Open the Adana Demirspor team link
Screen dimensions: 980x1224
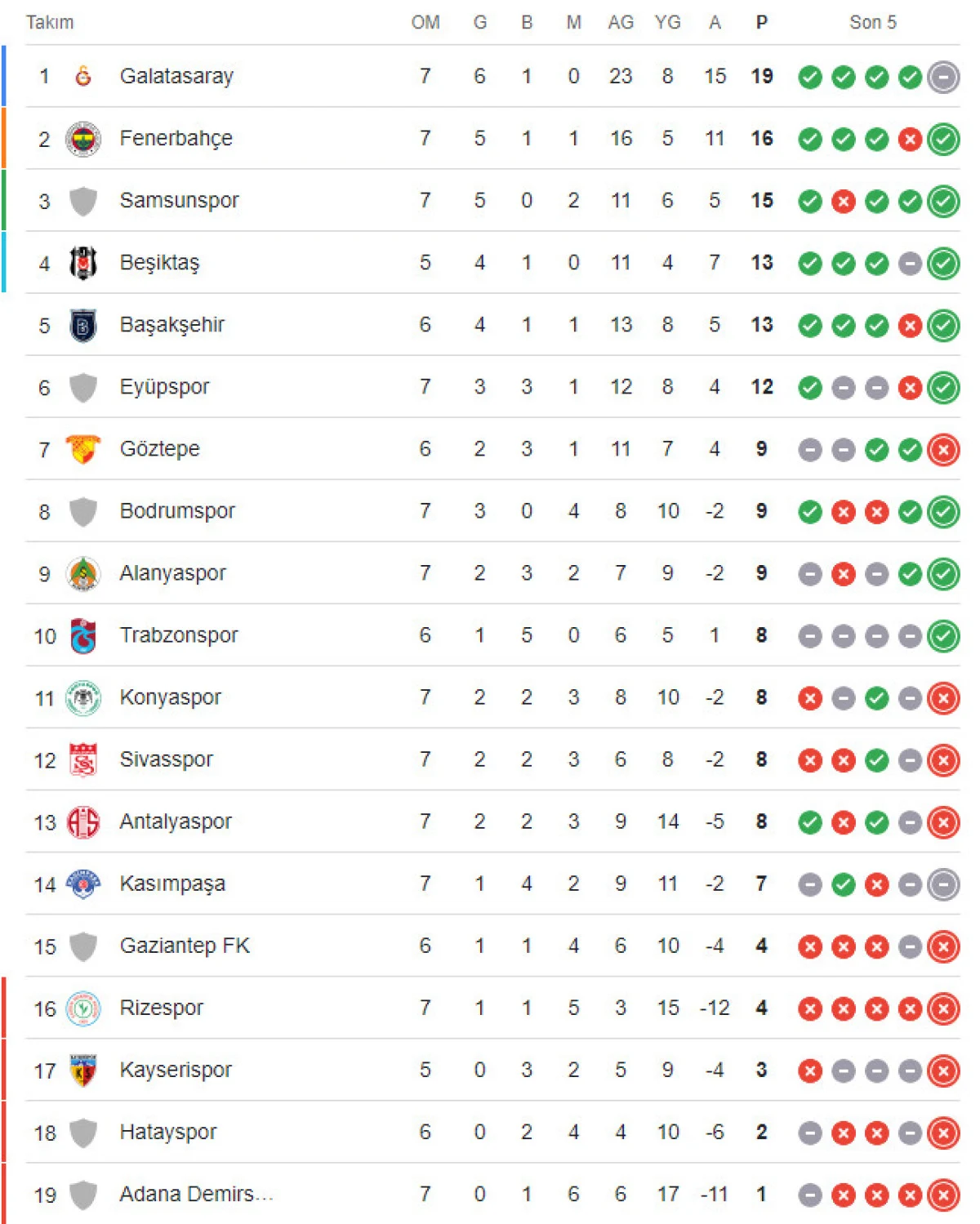pyautogui.click(x=195, y=1194)
